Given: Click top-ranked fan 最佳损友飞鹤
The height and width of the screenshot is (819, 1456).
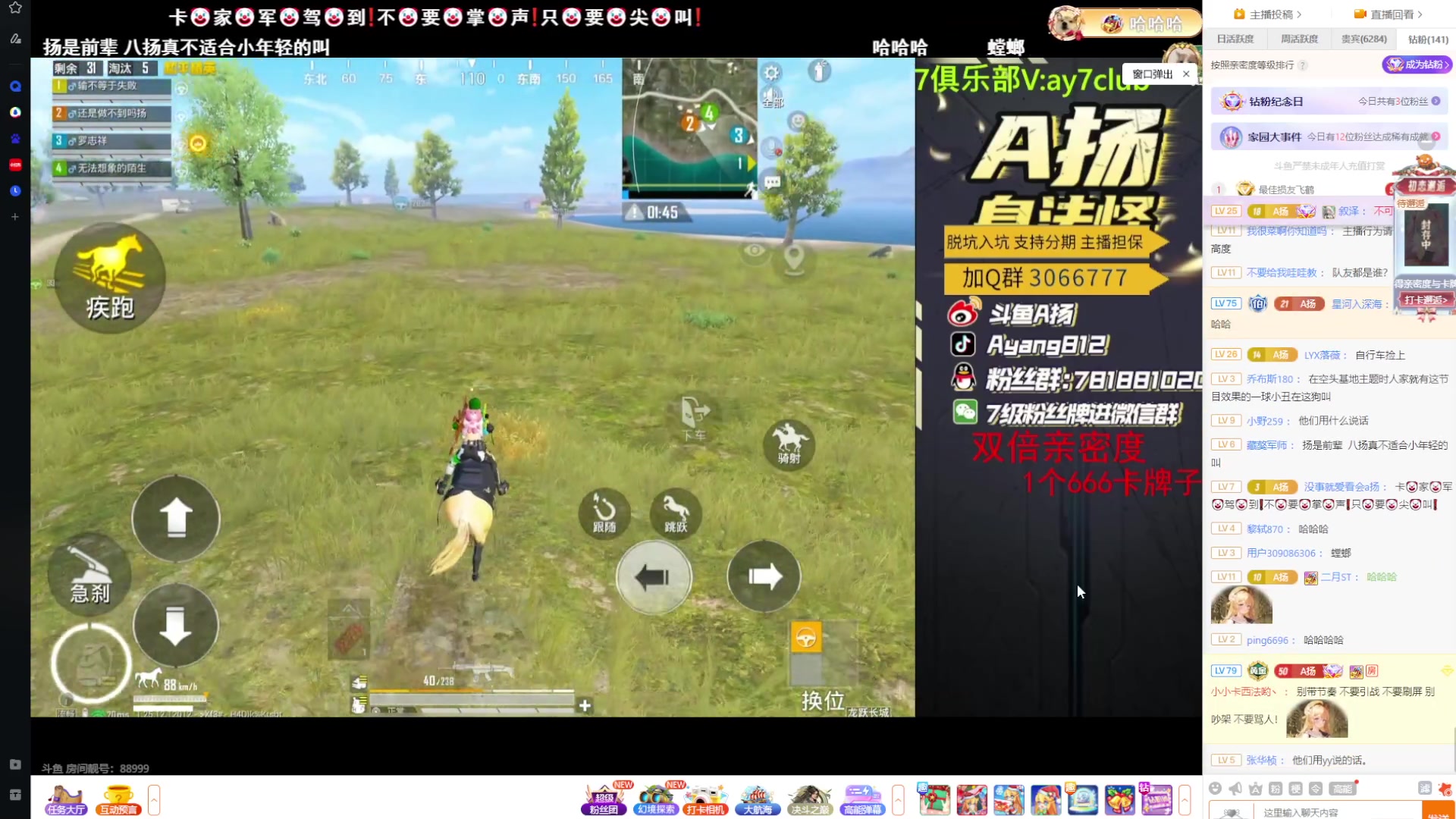Looking at the screenshot, I should pyautogui.click(x=1285, y=190).
